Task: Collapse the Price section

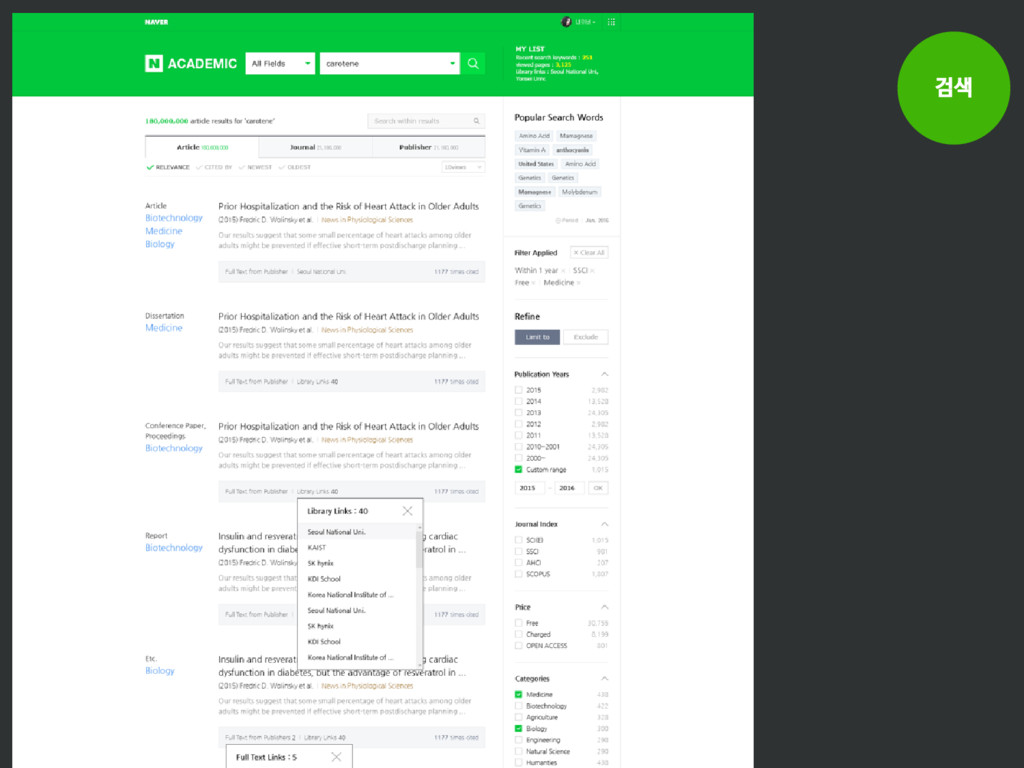Action: point(605,607)
